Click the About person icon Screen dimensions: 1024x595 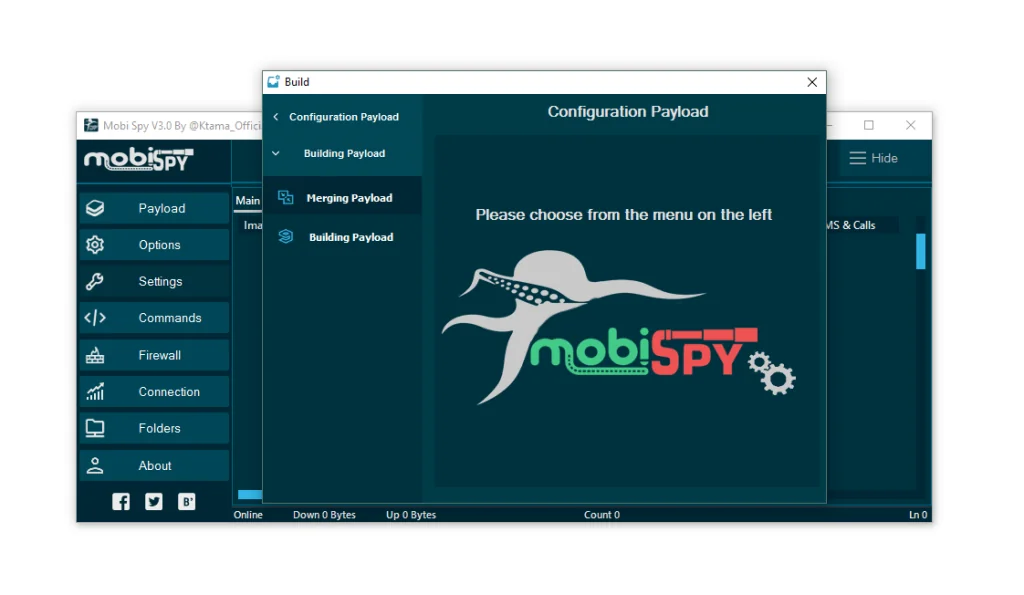[95, 465]
